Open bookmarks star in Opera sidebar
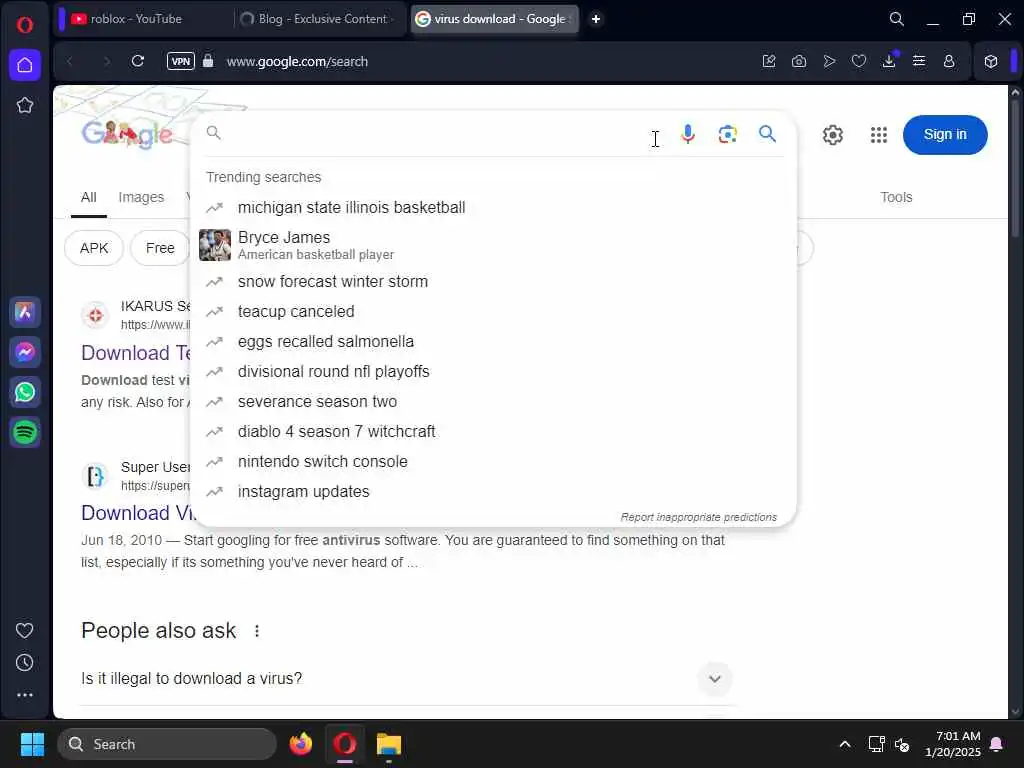Screen dimensions: 1024x768 (25, 105)
